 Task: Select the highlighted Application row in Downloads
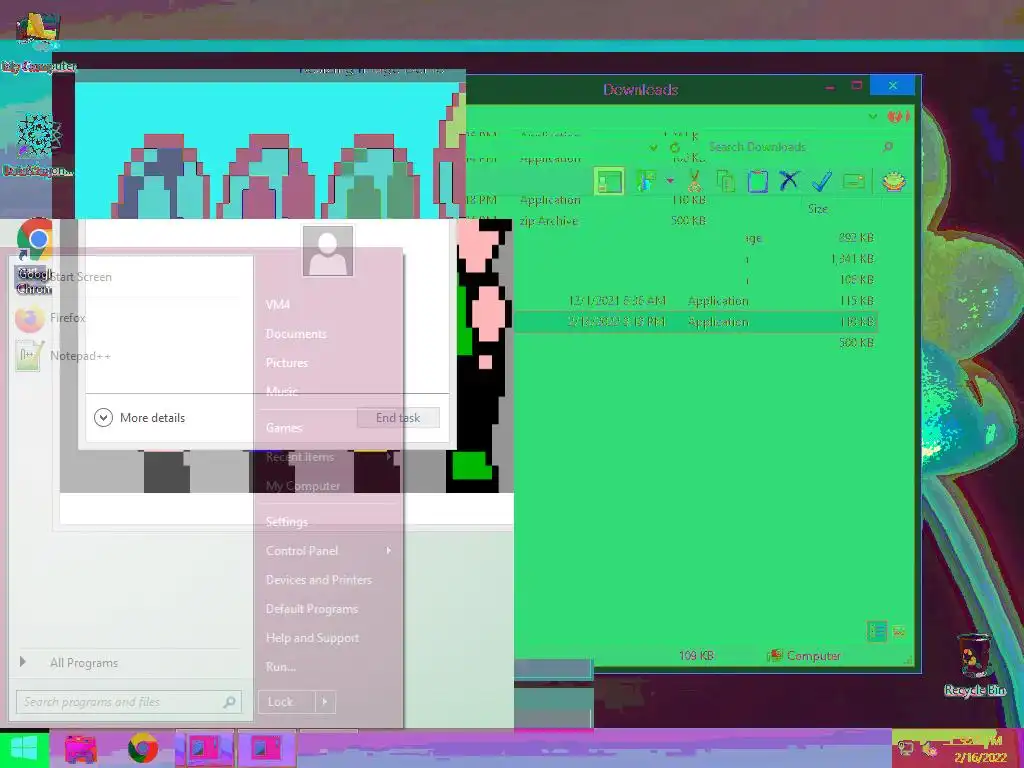tap(696, 322)
